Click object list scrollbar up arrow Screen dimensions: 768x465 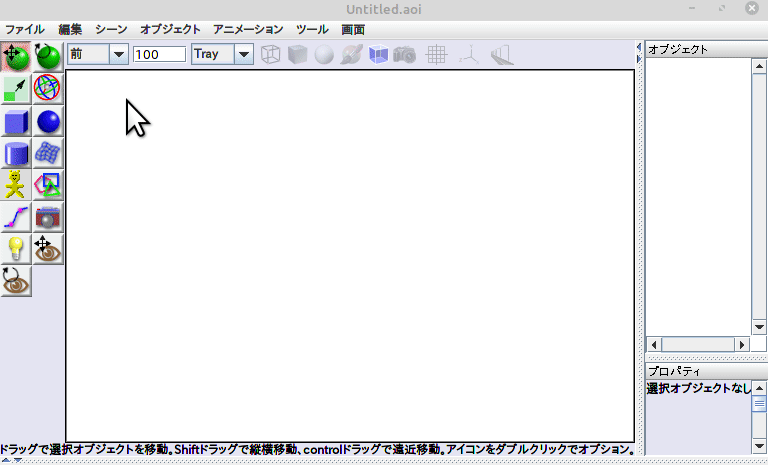tap(759, 66)
